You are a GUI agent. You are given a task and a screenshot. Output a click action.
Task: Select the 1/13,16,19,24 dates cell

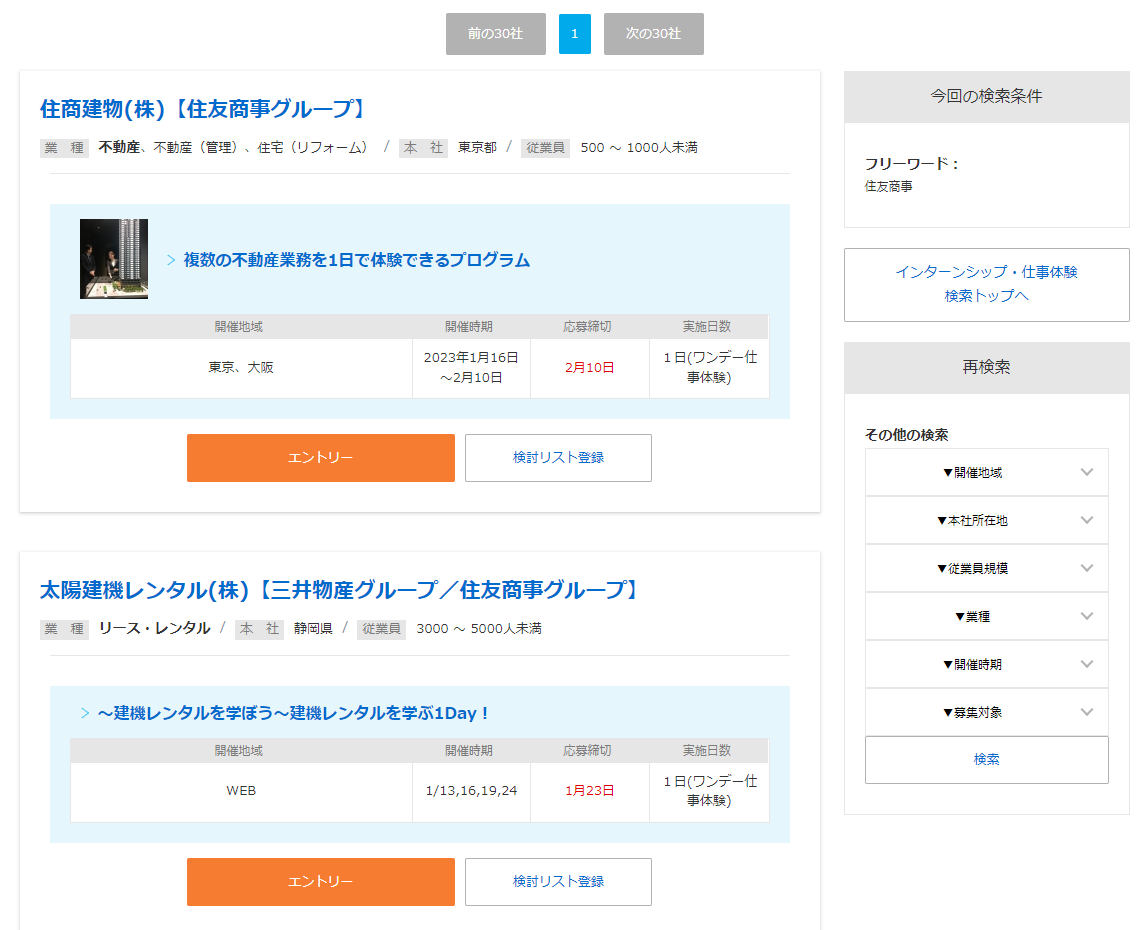(471, 791)
